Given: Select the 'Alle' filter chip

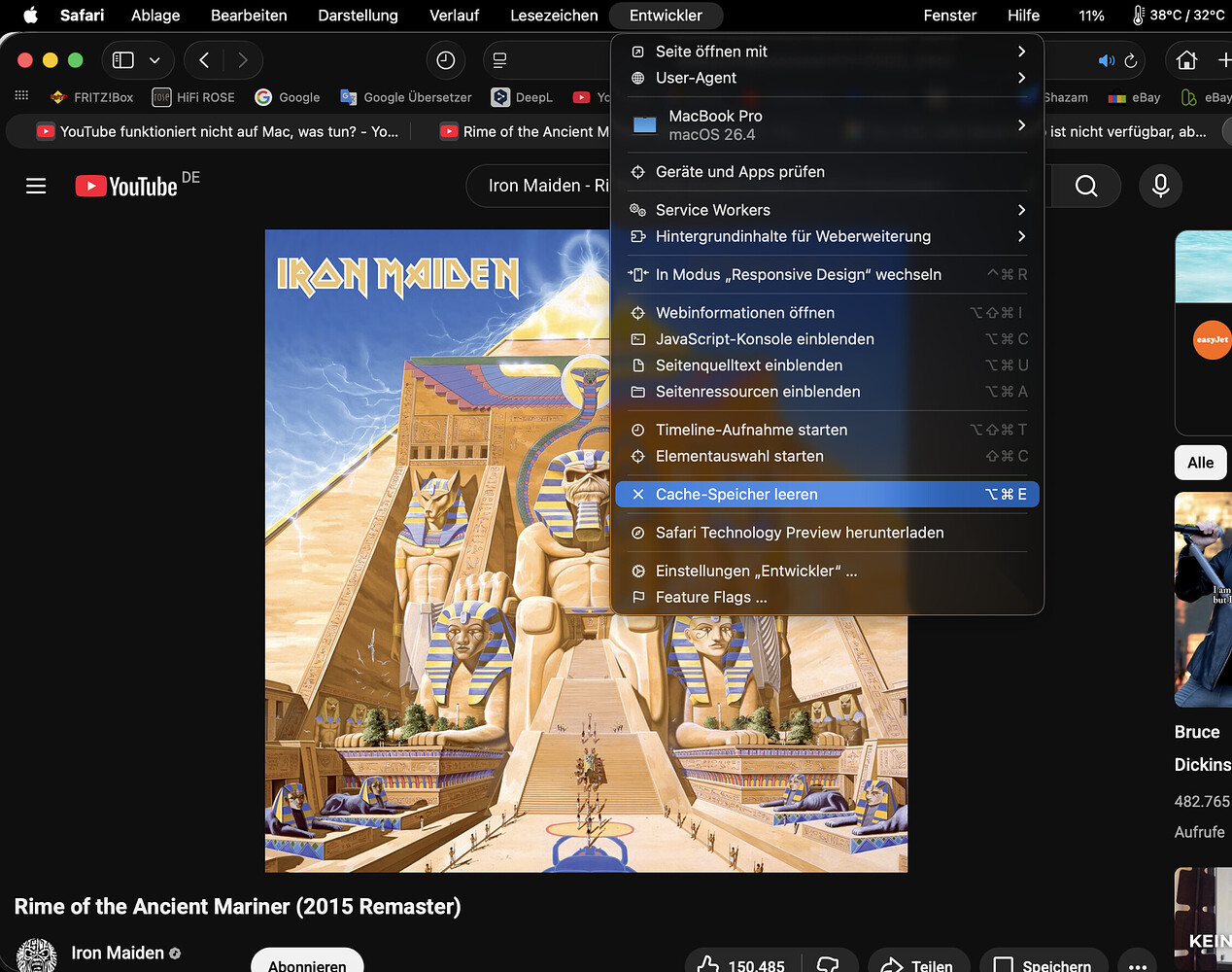Looking at the screenshot, I should (x=1201, y=463).
